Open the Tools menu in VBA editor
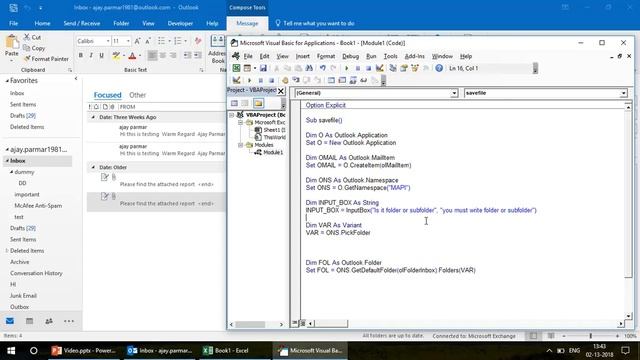The height and width of the screenshot is (360, 640). click(390, 56)
